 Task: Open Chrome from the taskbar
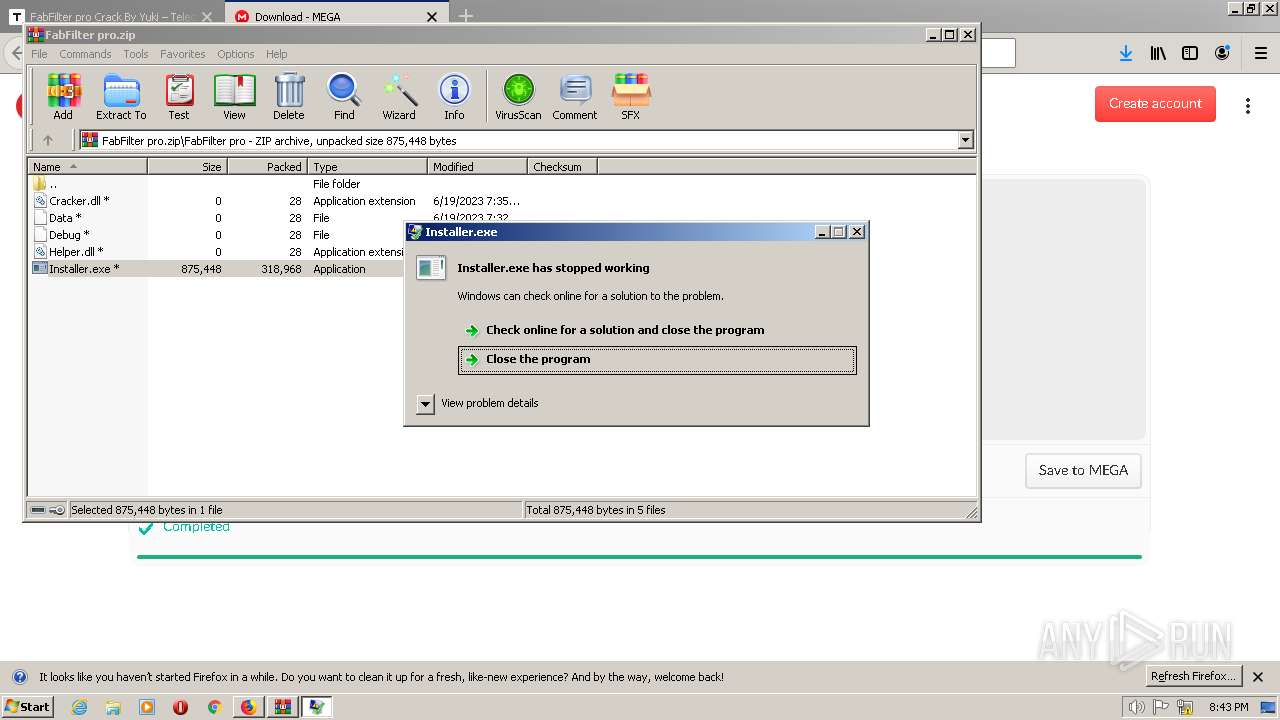pos(214,707)
